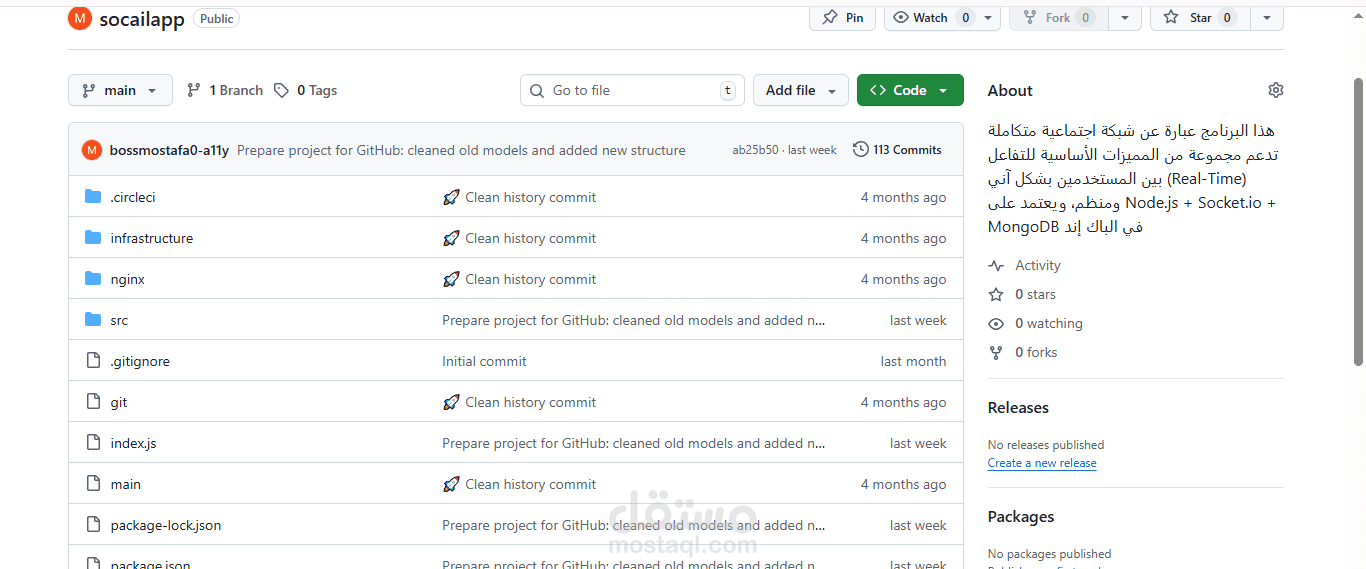
Task: View the 1 Branch link
Action: tap(225, 90)
